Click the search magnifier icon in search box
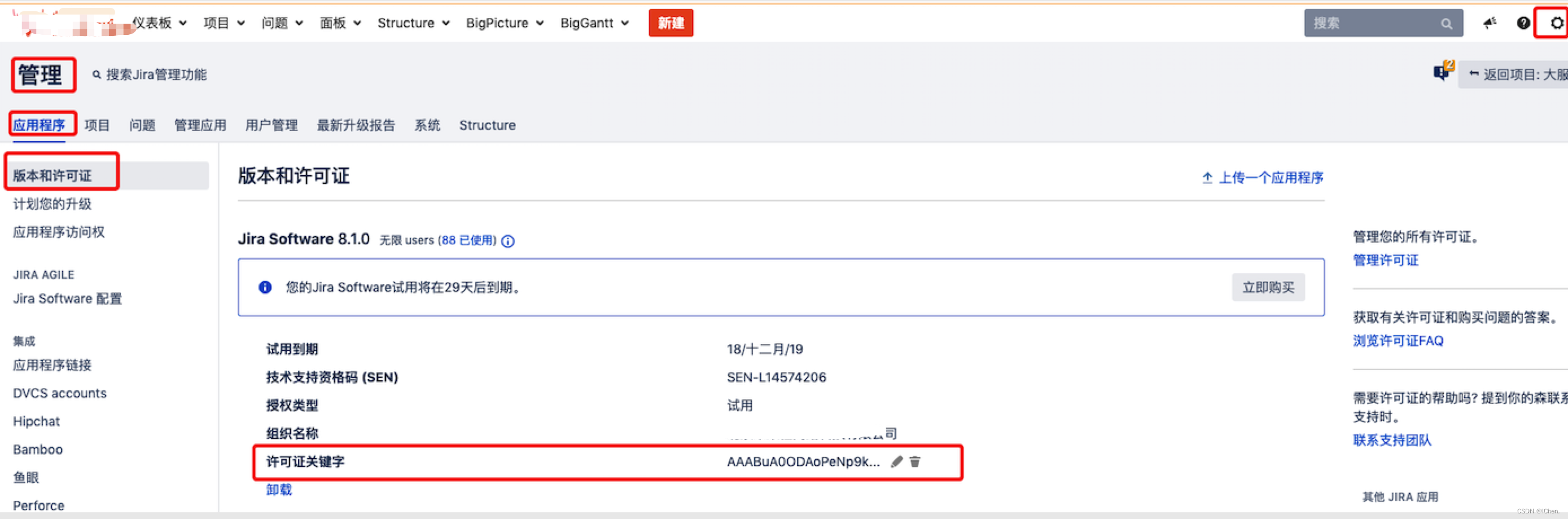This screenshot has width=1568, height=519. [1446, 24]
